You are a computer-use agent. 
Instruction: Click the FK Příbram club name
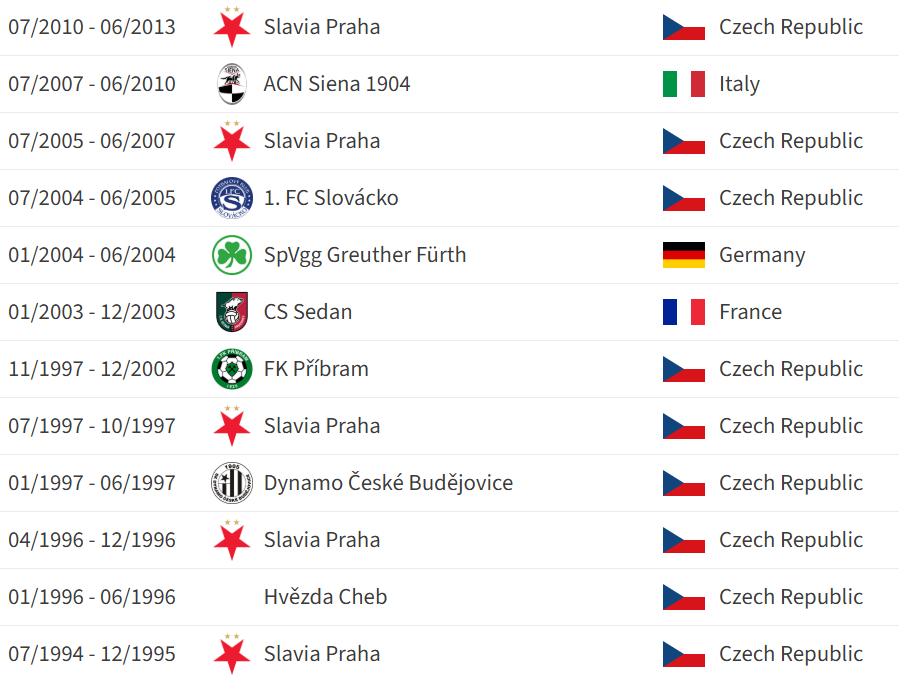click(316, 369)
